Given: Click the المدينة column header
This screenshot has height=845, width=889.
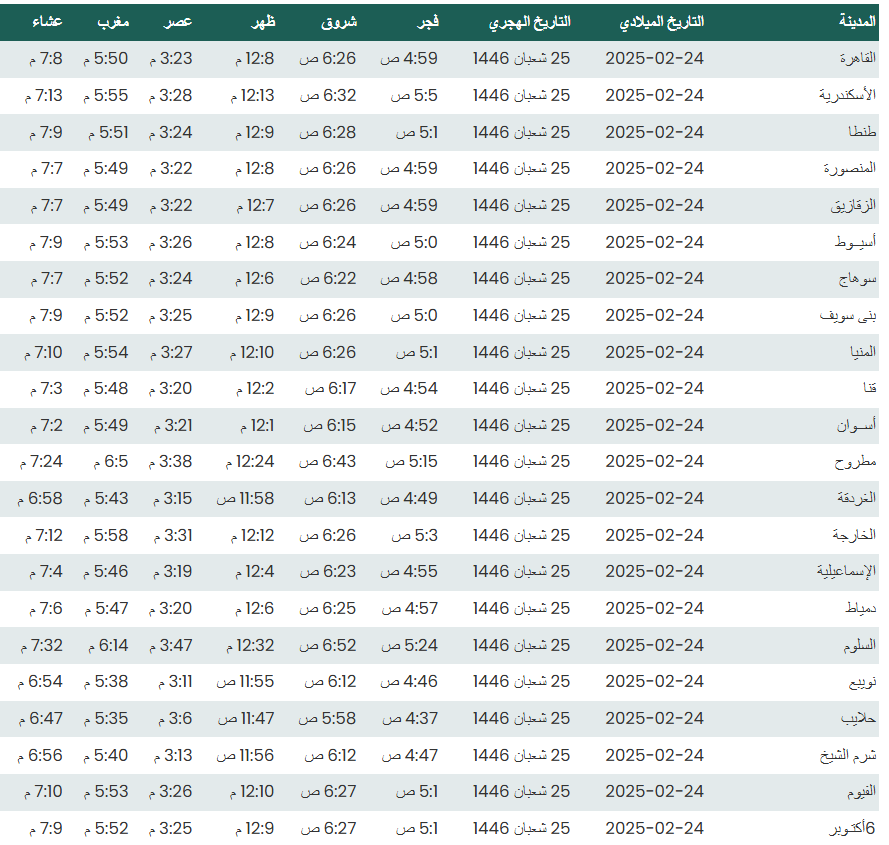Looking at the screenshot, I should tap(857, 22).
